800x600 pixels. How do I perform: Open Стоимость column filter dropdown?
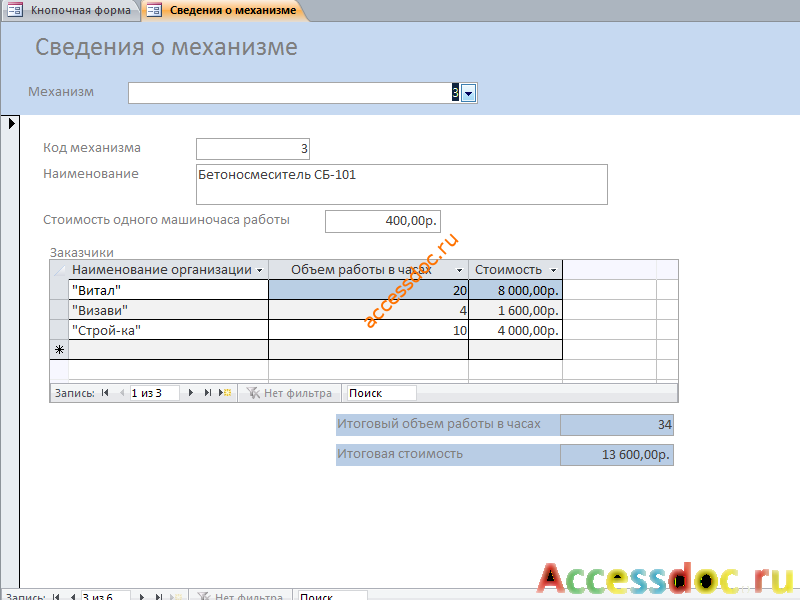point(554,270)
